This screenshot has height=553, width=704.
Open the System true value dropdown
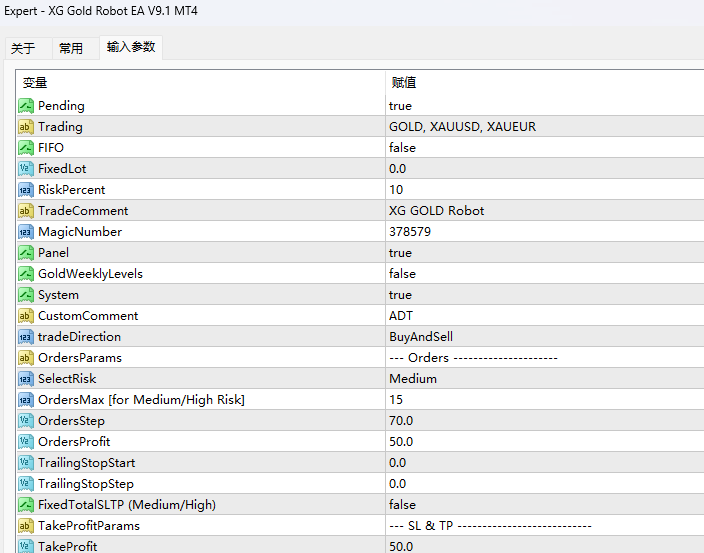pyautogui.click(x=400, y=295)
